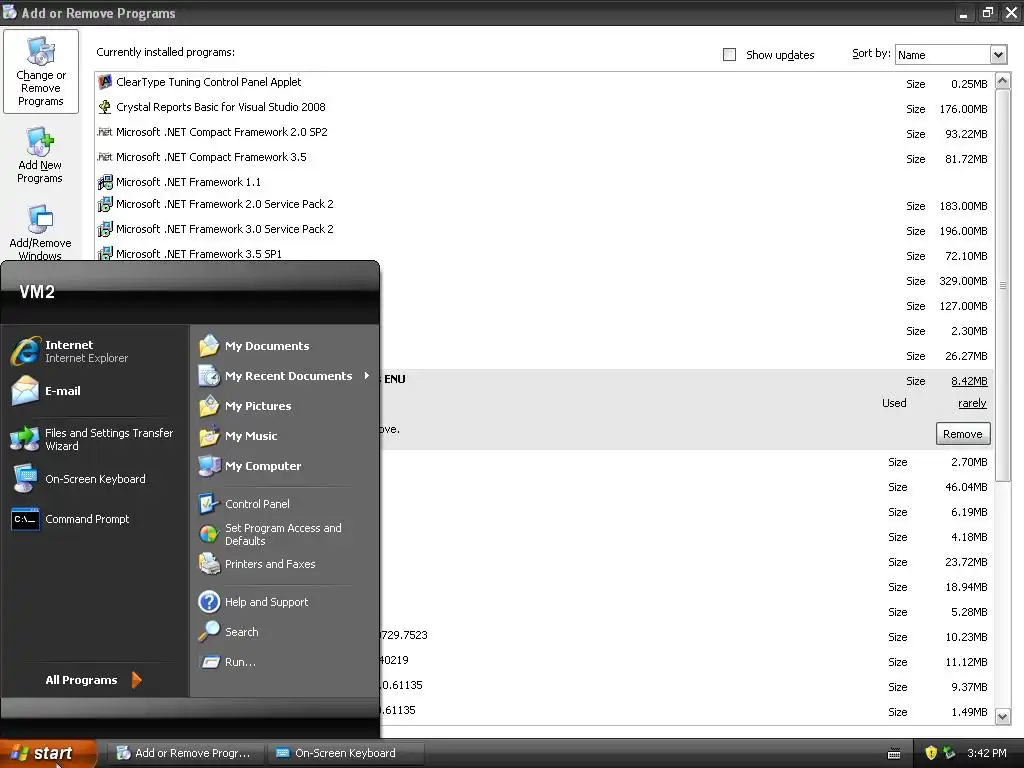Open Set Program Access and Defaults

270,534
